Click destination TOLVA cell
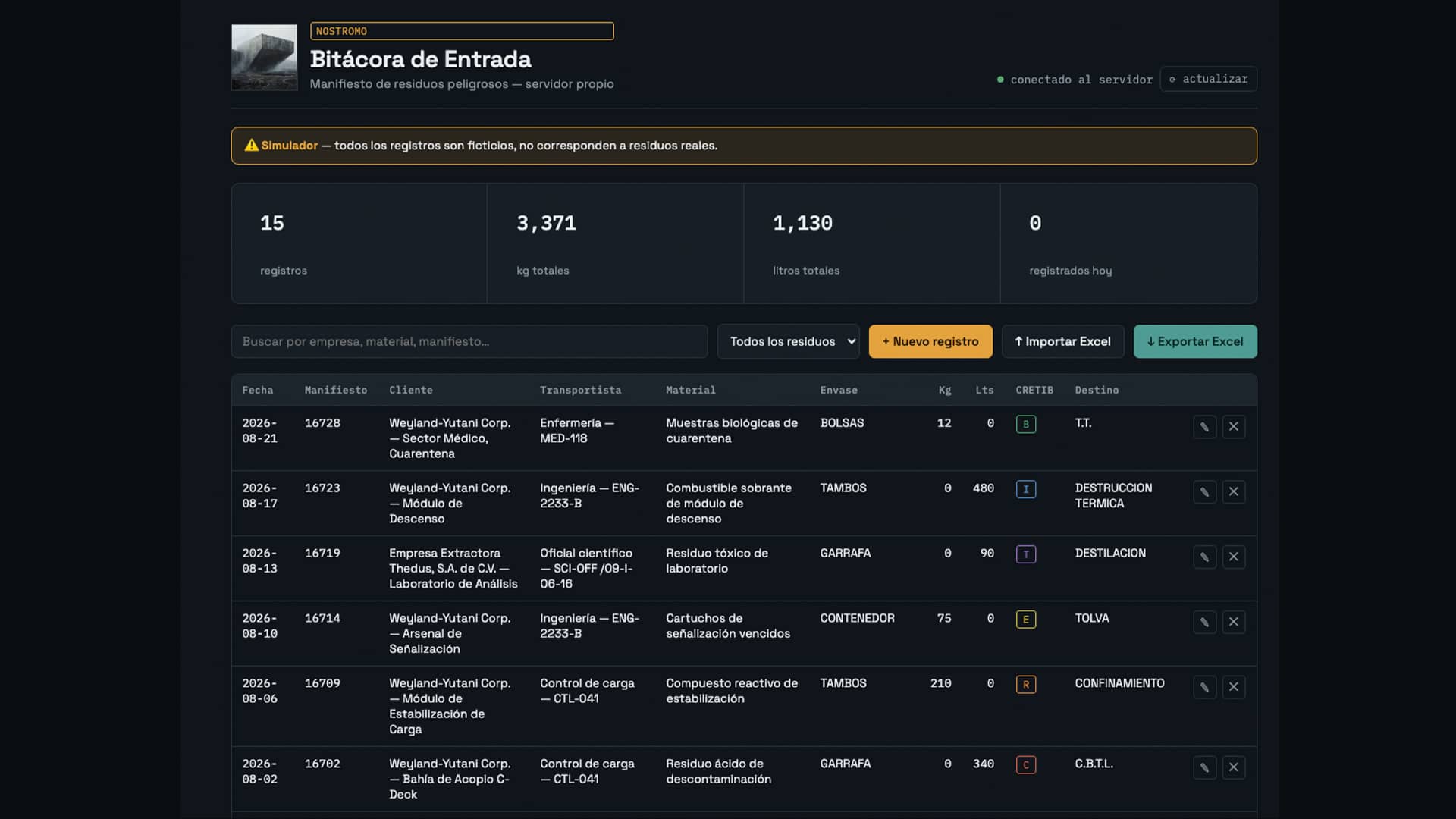 pos(1092,619)
